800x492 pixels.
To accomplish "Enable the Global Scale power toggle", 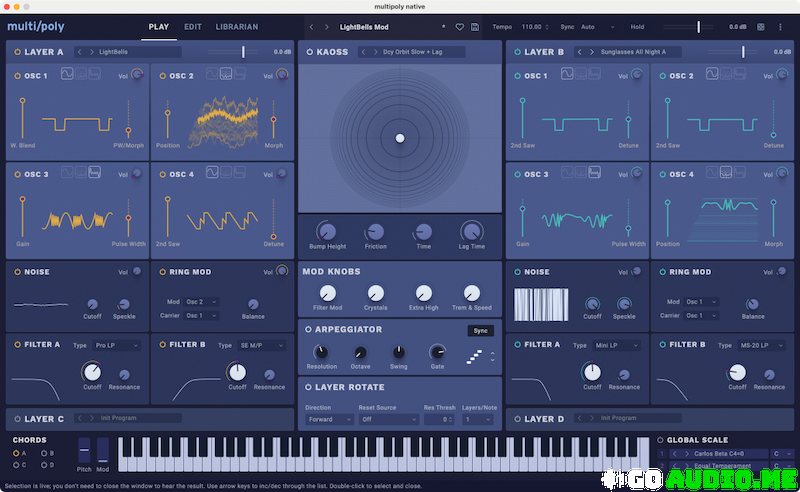I will (660, 439).
